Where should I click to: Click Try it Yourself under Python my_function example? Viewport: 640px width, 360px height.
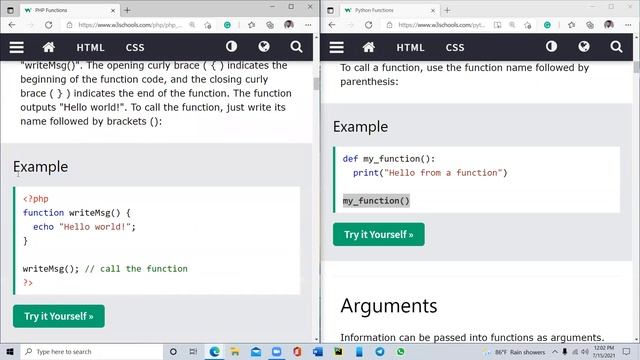pyautogui.click(x=379, y=234)
